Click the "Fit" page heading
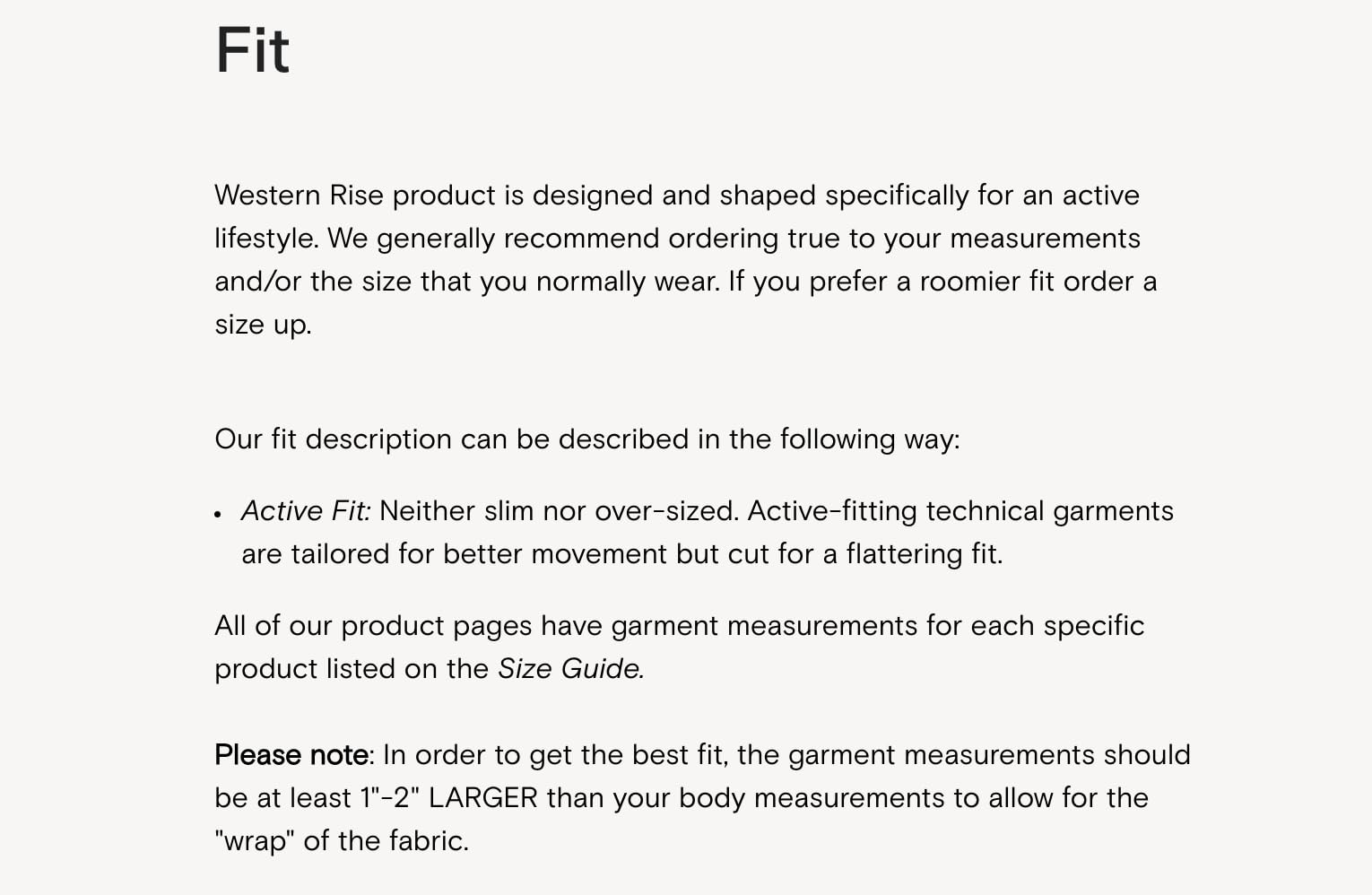The image size is (1372, 895). pyautogui.click(x=252, y=50)
